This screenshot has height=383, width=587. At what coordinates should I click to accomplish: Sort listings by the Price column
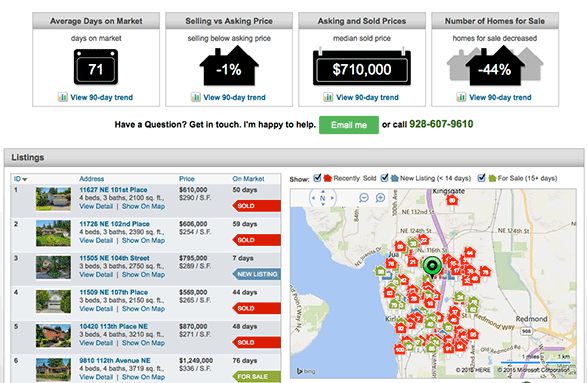coord(186,179)
